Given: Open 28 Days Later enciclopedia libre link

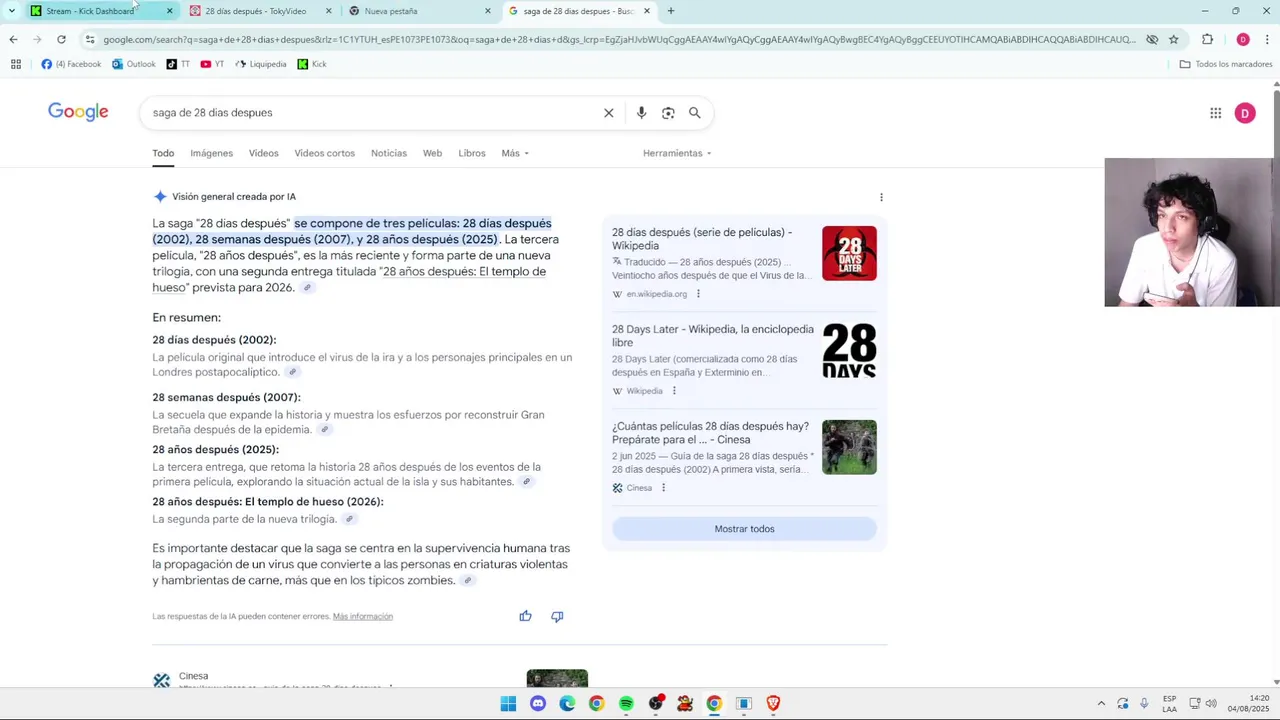Looking at the screenshot, I should pos(713,336).
